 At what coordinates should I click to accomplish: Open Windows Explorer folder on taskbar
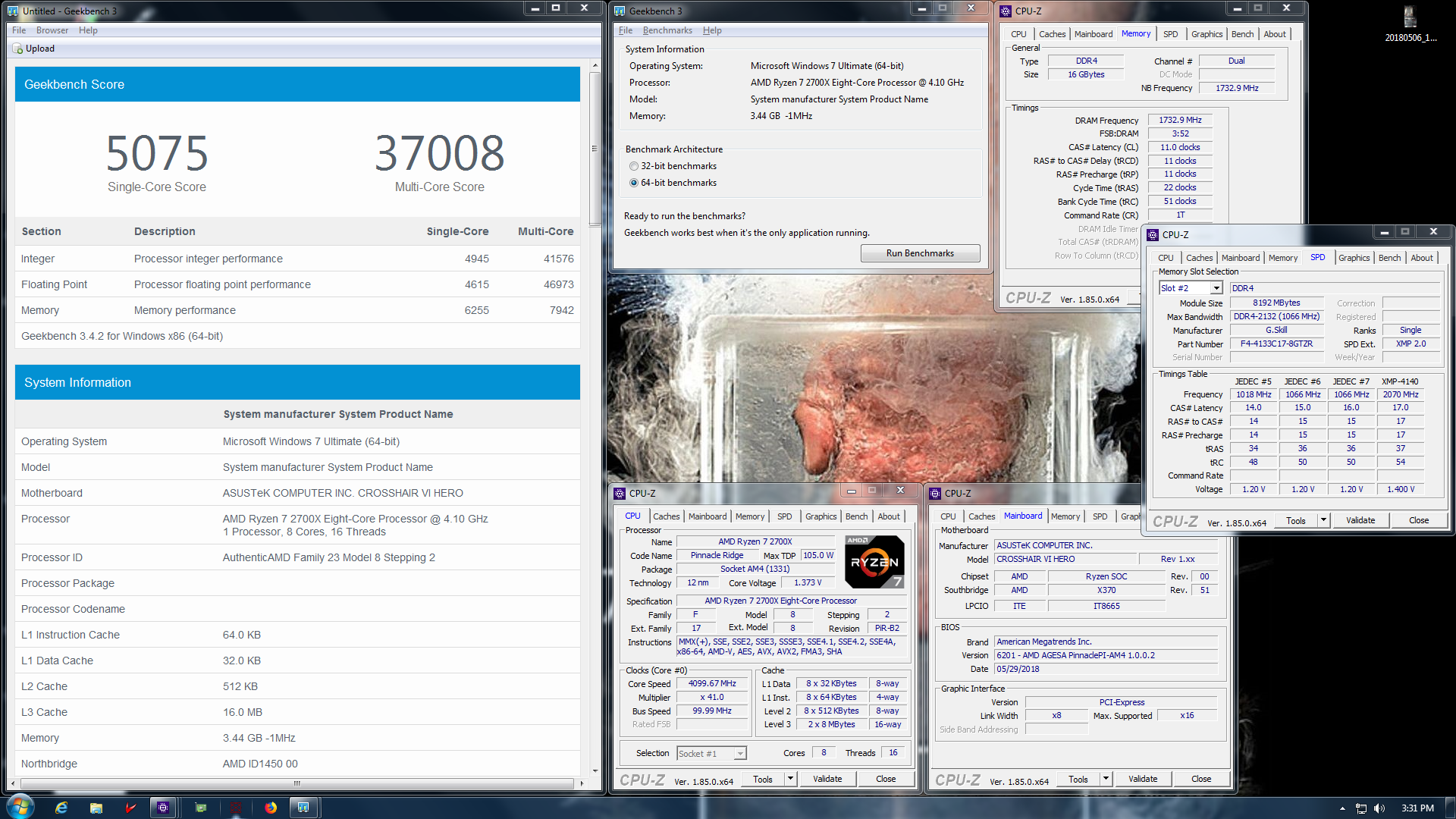pos(96,808)
